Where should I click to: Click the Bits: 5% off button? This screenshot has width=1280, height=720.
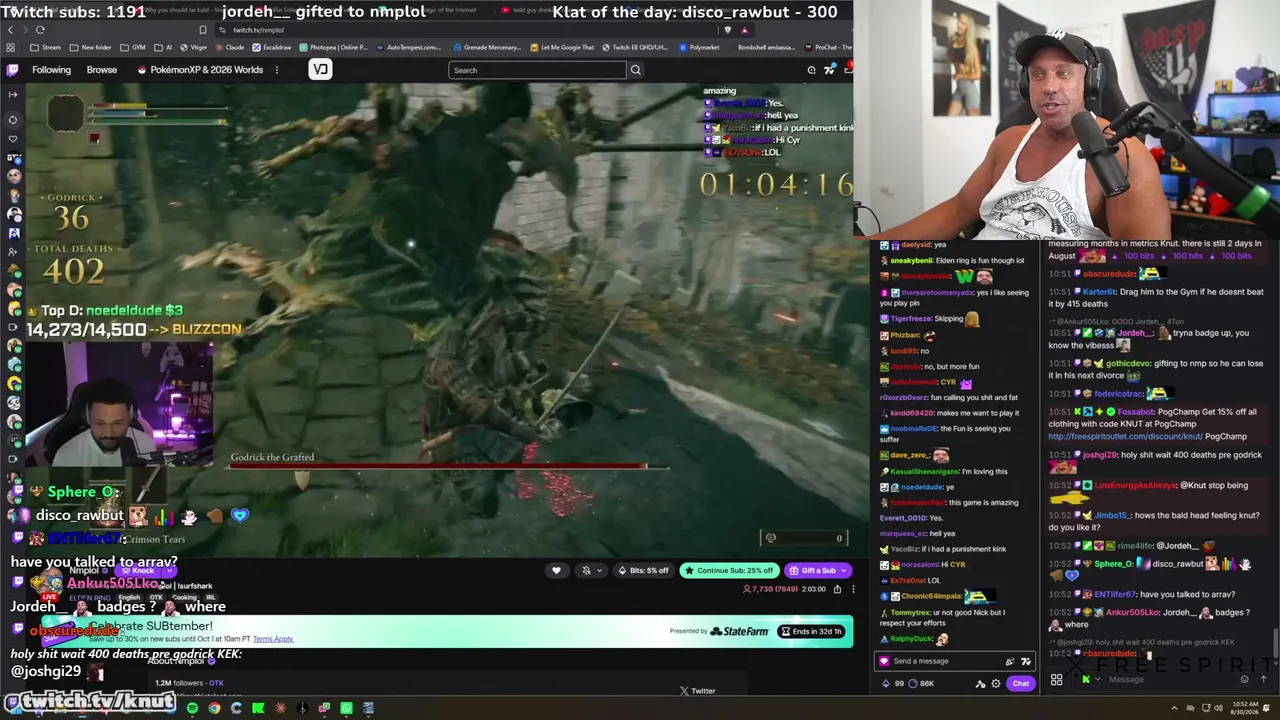(644, 570)
